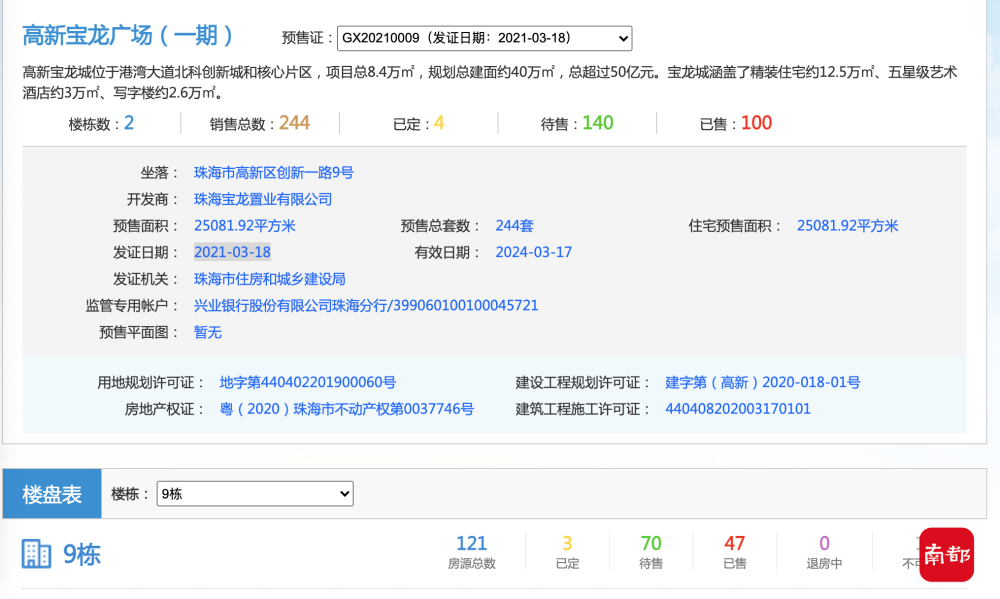
Task: Open the 预售证 dropdown GX20210009
Action: 484,38
